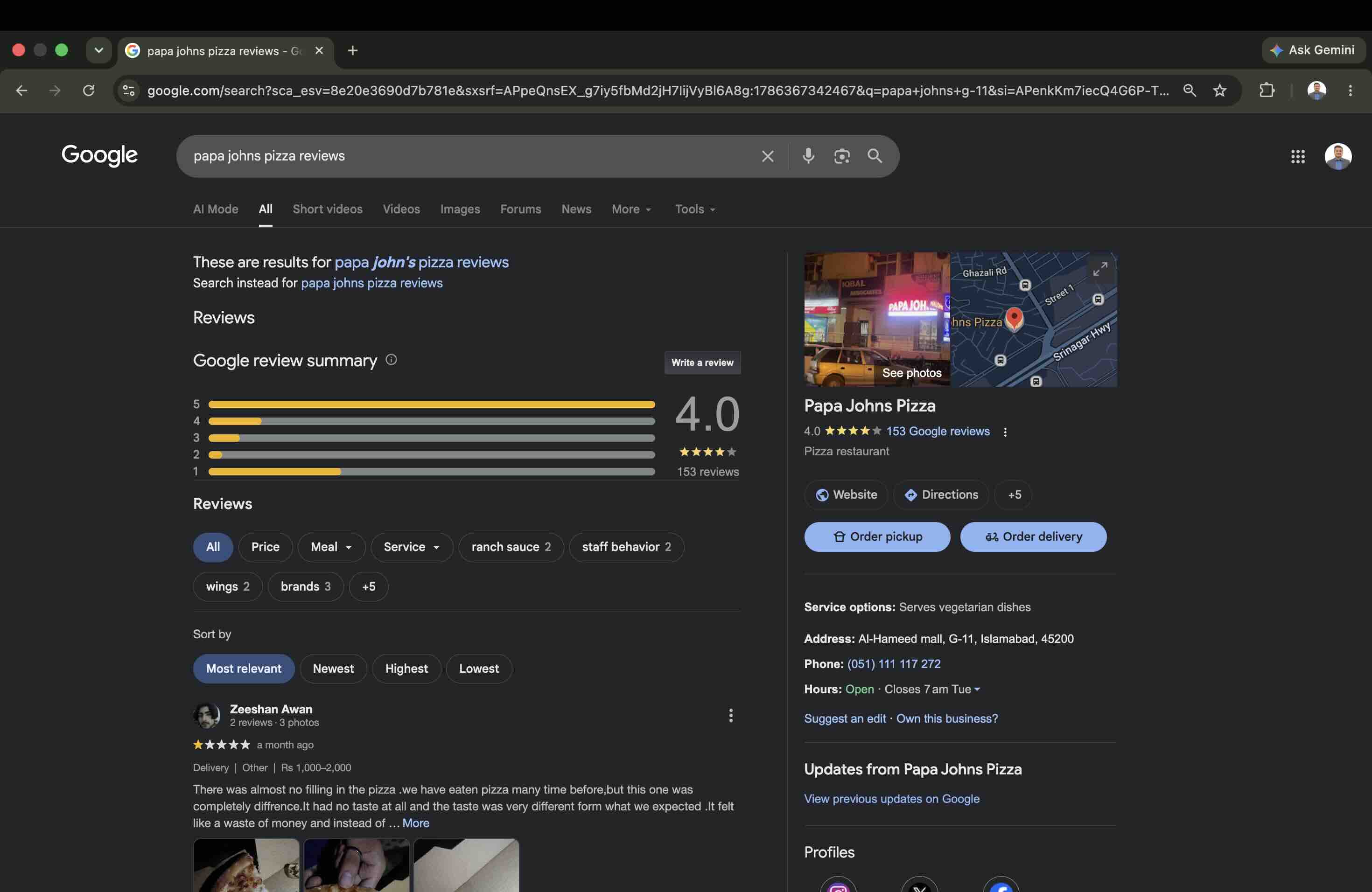Expand the More search options dropdown

[631, 209]
